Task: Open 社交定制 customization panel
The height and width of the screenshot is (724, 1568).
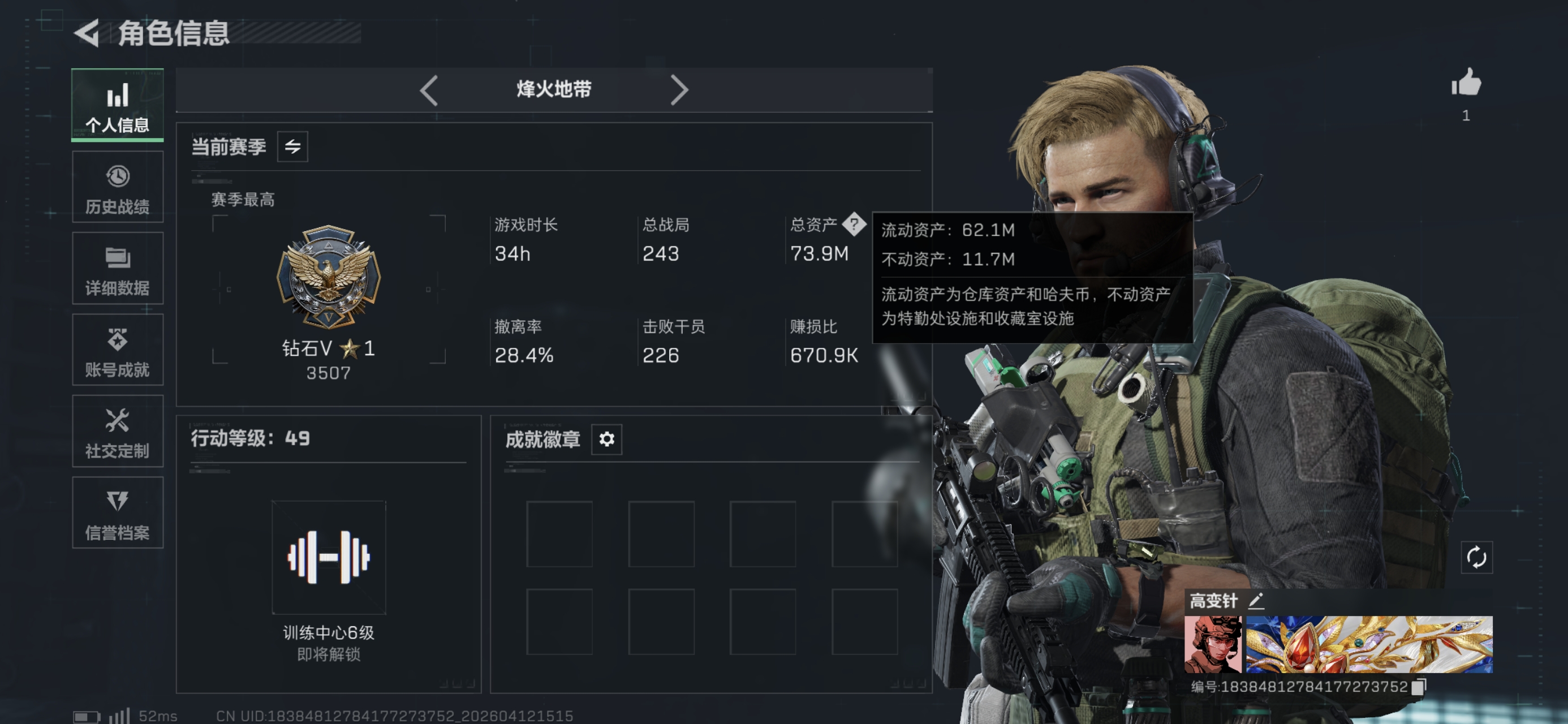Action: pos(118,432)
